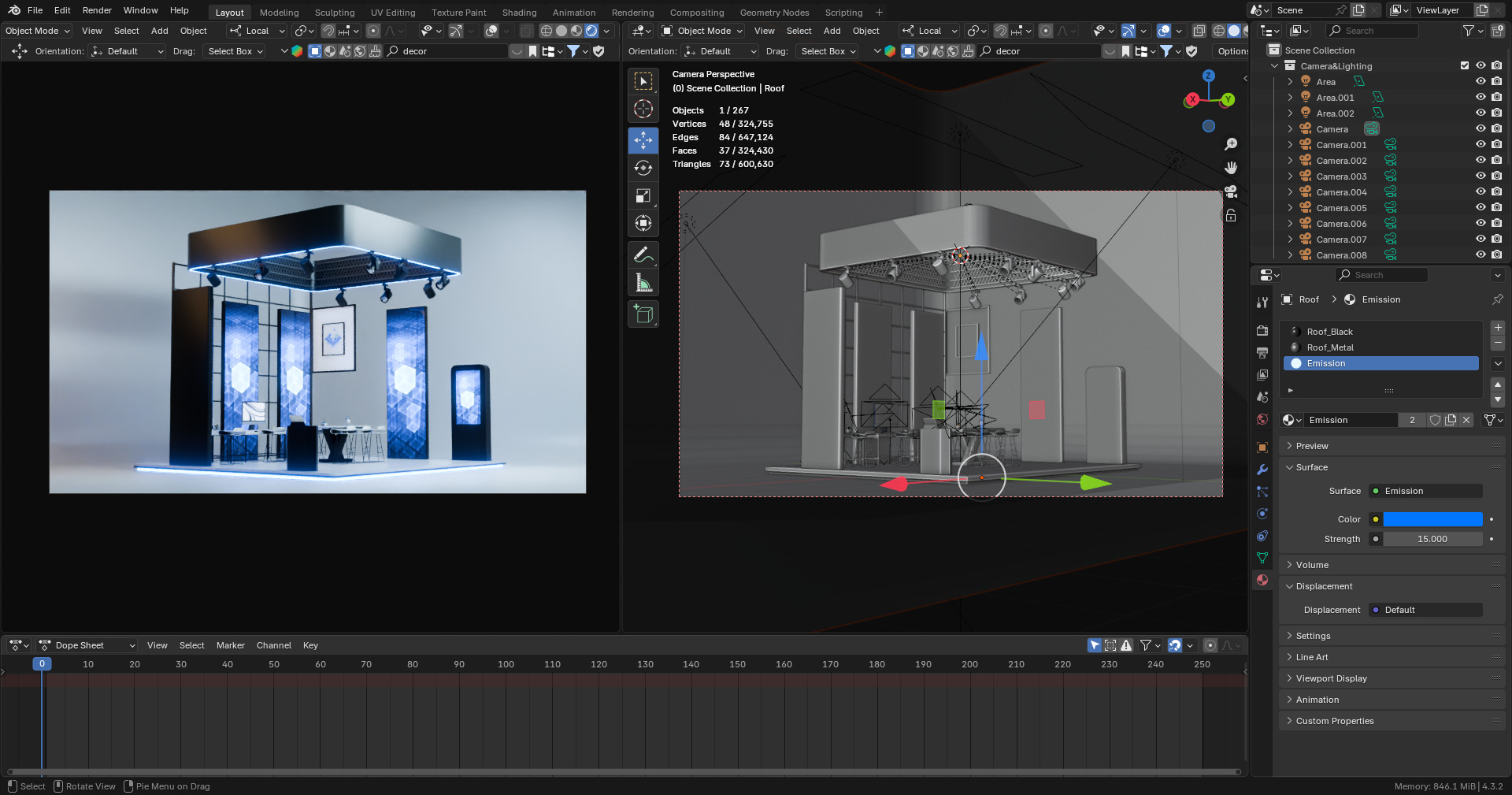Open the Window menu
Screen dimensions: 1512x795
140,10
